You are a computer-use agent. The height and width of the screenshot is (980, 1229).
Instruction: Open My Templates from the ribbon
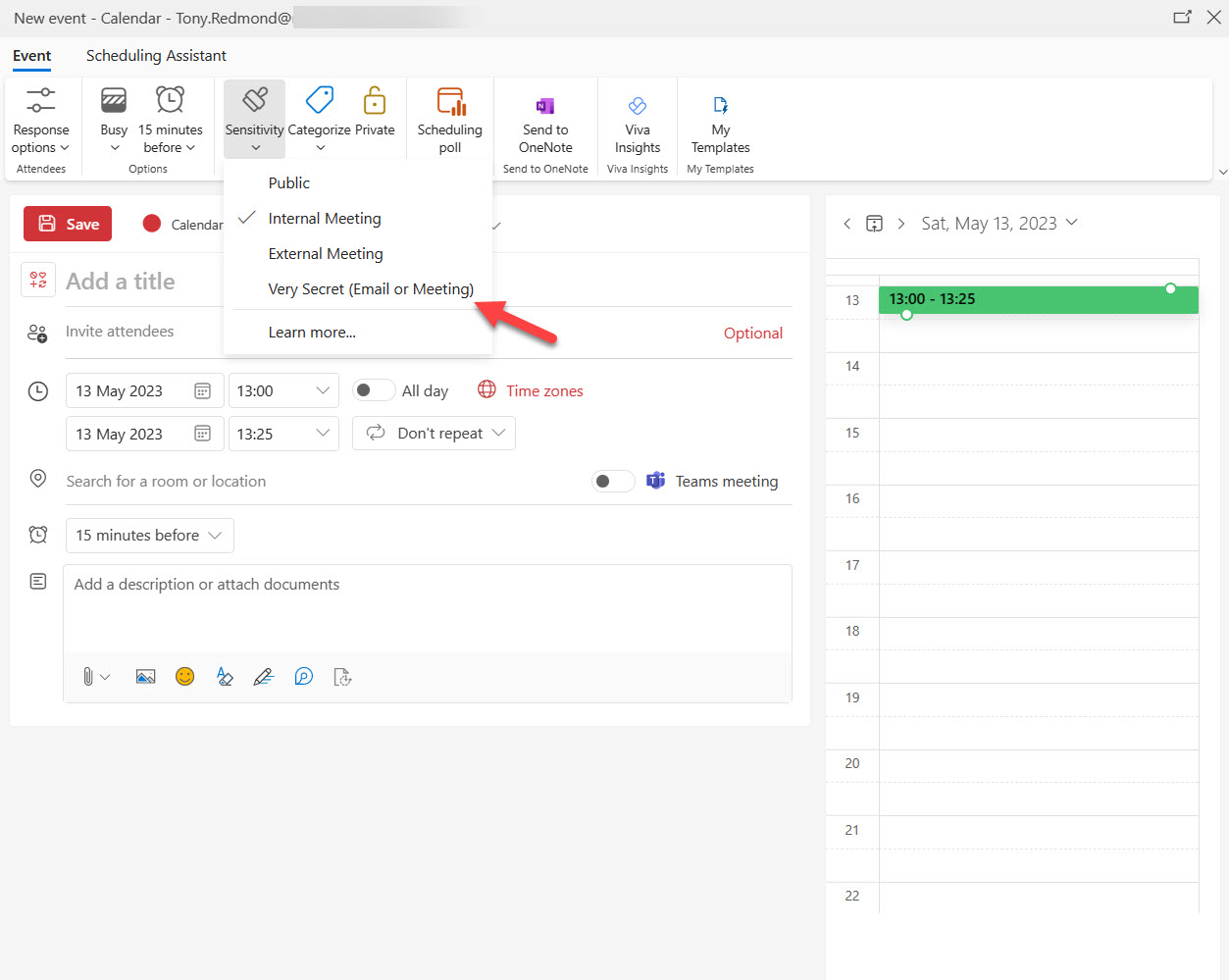coord(720,106)
